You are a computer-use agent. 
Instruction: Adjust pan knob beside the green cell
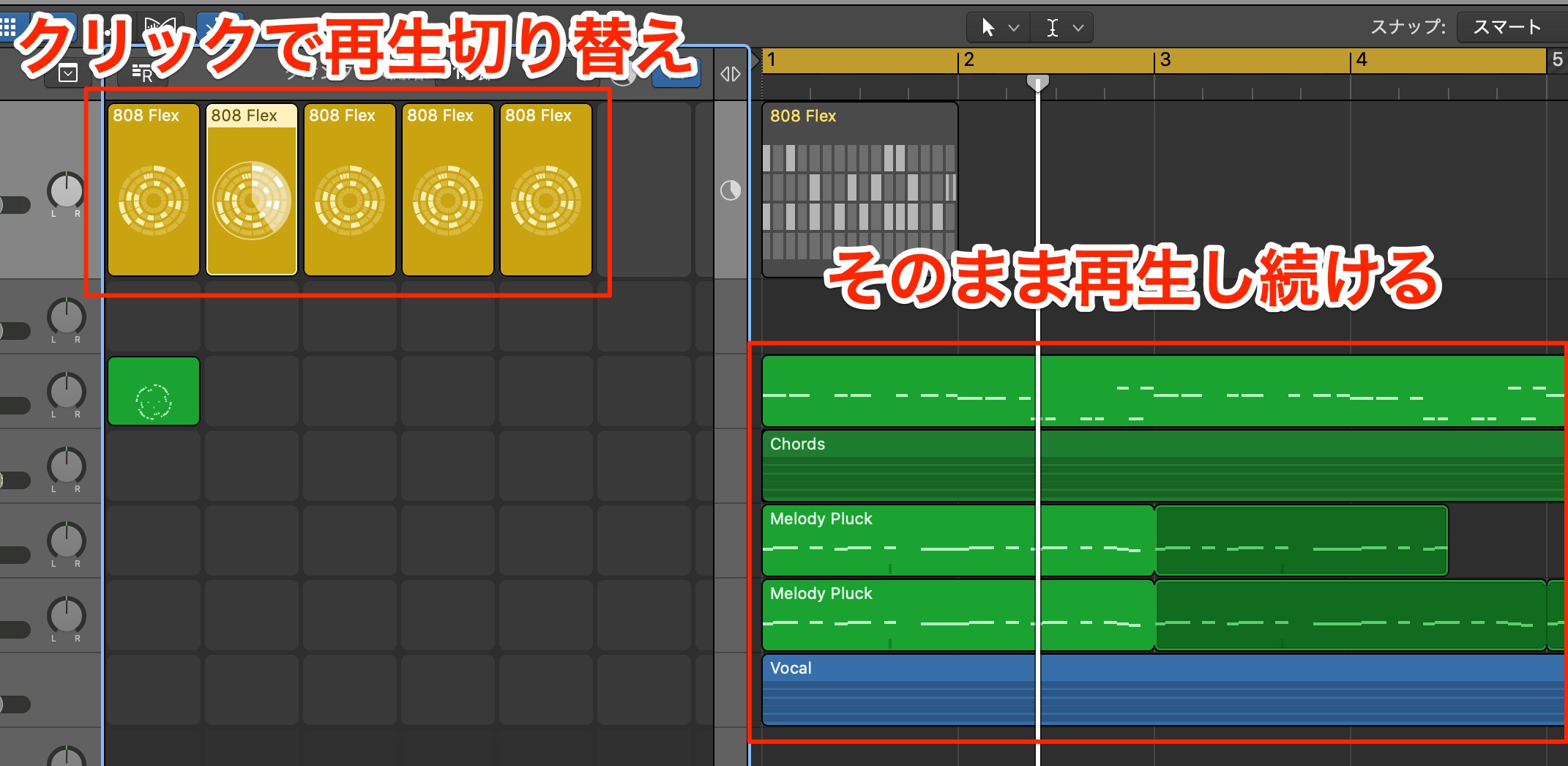(66, 392)
